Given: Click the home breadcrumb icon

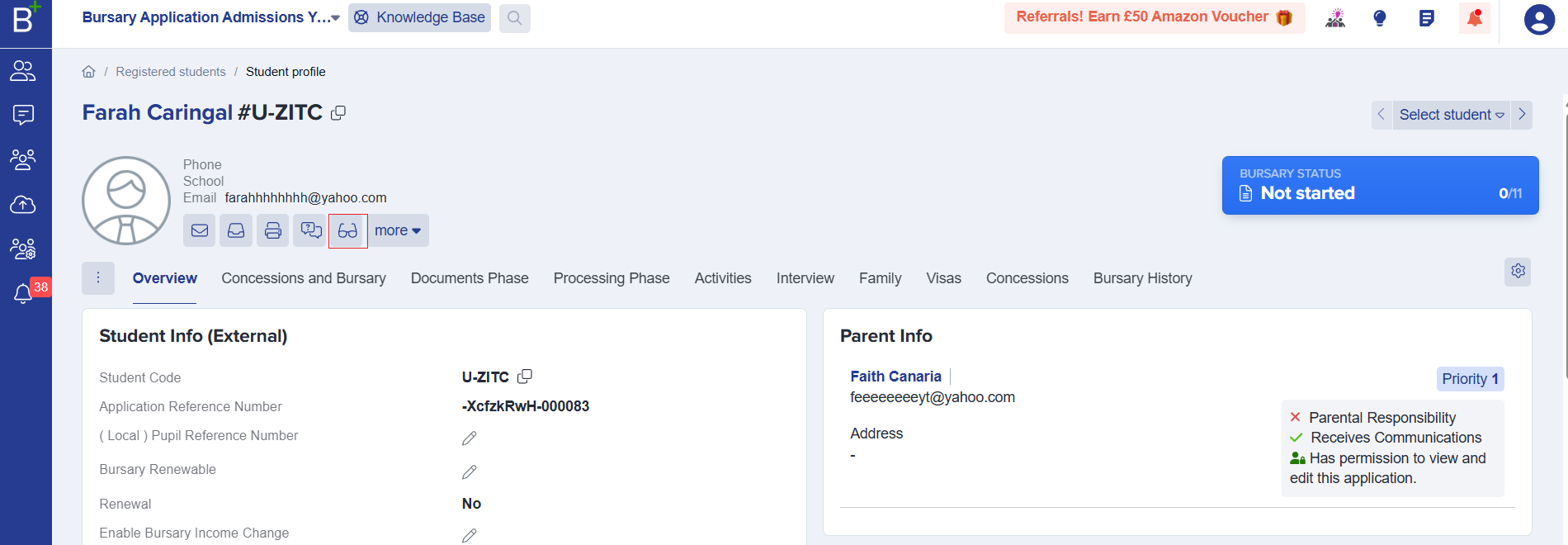Looking at the screenshot, I should click(x=88, y=72).
